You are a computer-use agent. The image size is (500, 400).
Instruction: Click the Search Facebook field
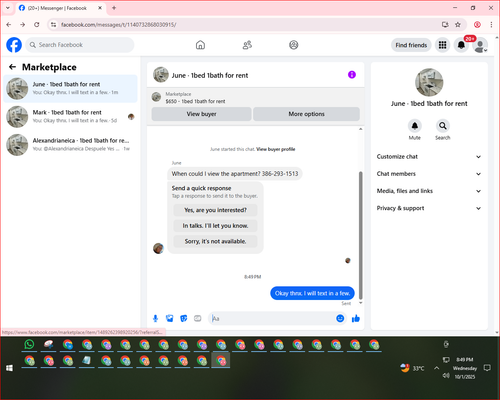click(80, 45)
